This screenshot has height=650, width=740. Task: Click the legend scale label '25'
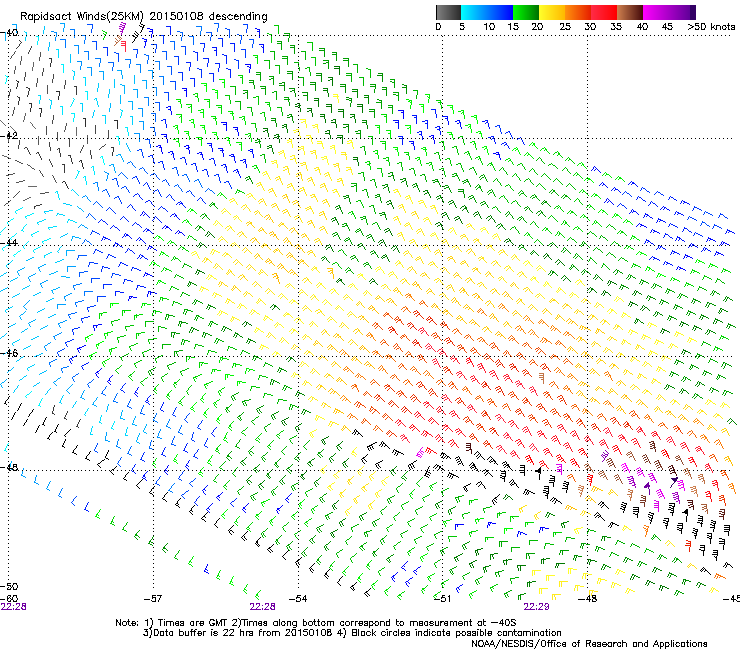565,26
